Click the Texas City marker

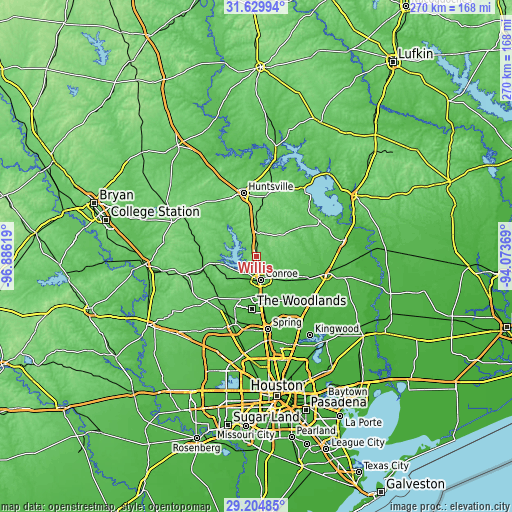point(359,472)
